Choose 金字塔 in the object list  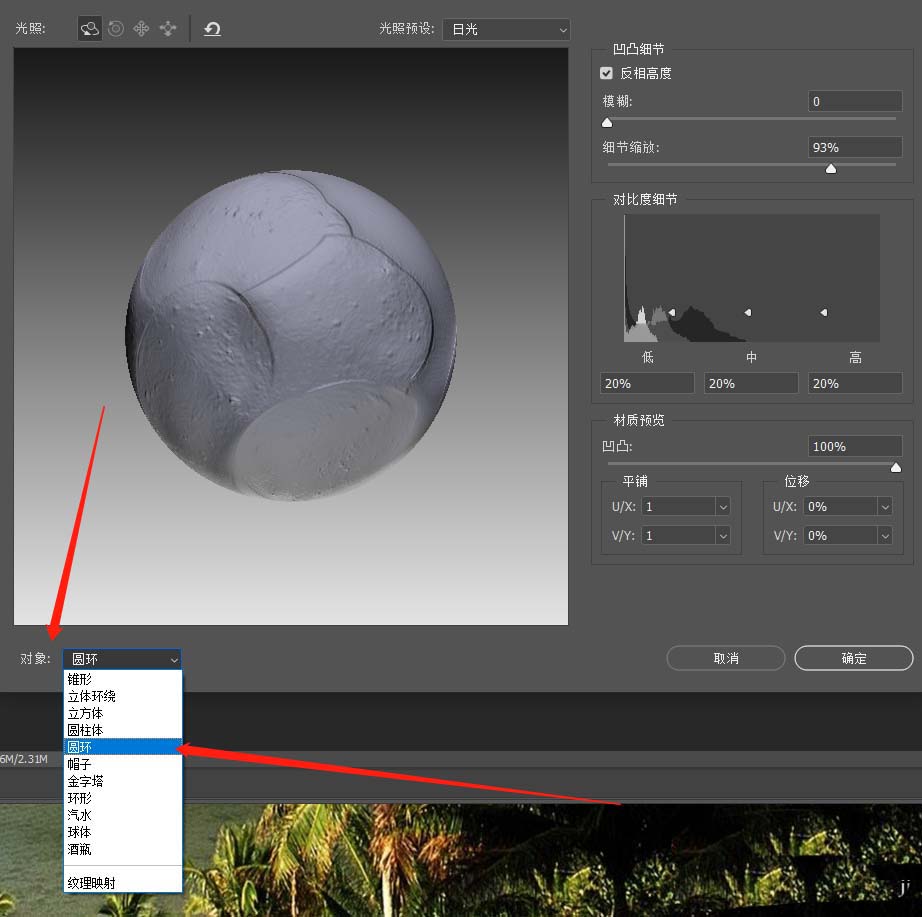pos(85,781)
